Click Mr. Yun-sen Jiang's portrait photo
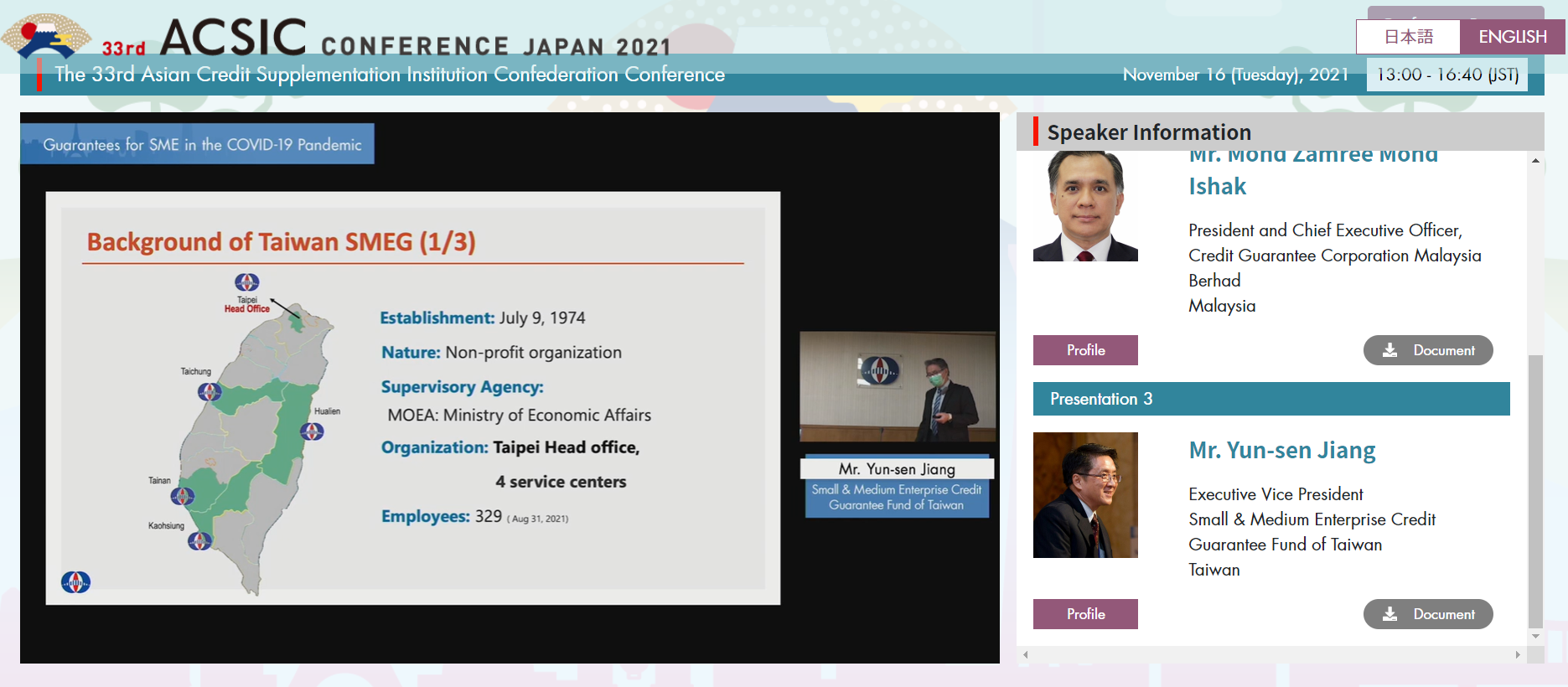 coord(1085,495)
